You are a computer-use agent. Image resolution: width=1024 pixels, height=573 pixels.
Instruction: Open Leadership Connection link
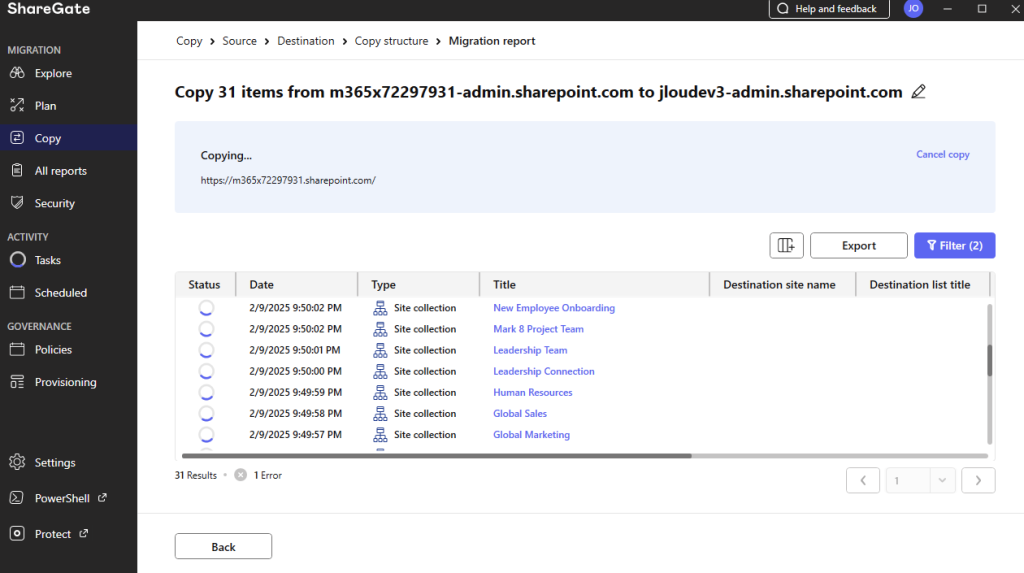543,371
